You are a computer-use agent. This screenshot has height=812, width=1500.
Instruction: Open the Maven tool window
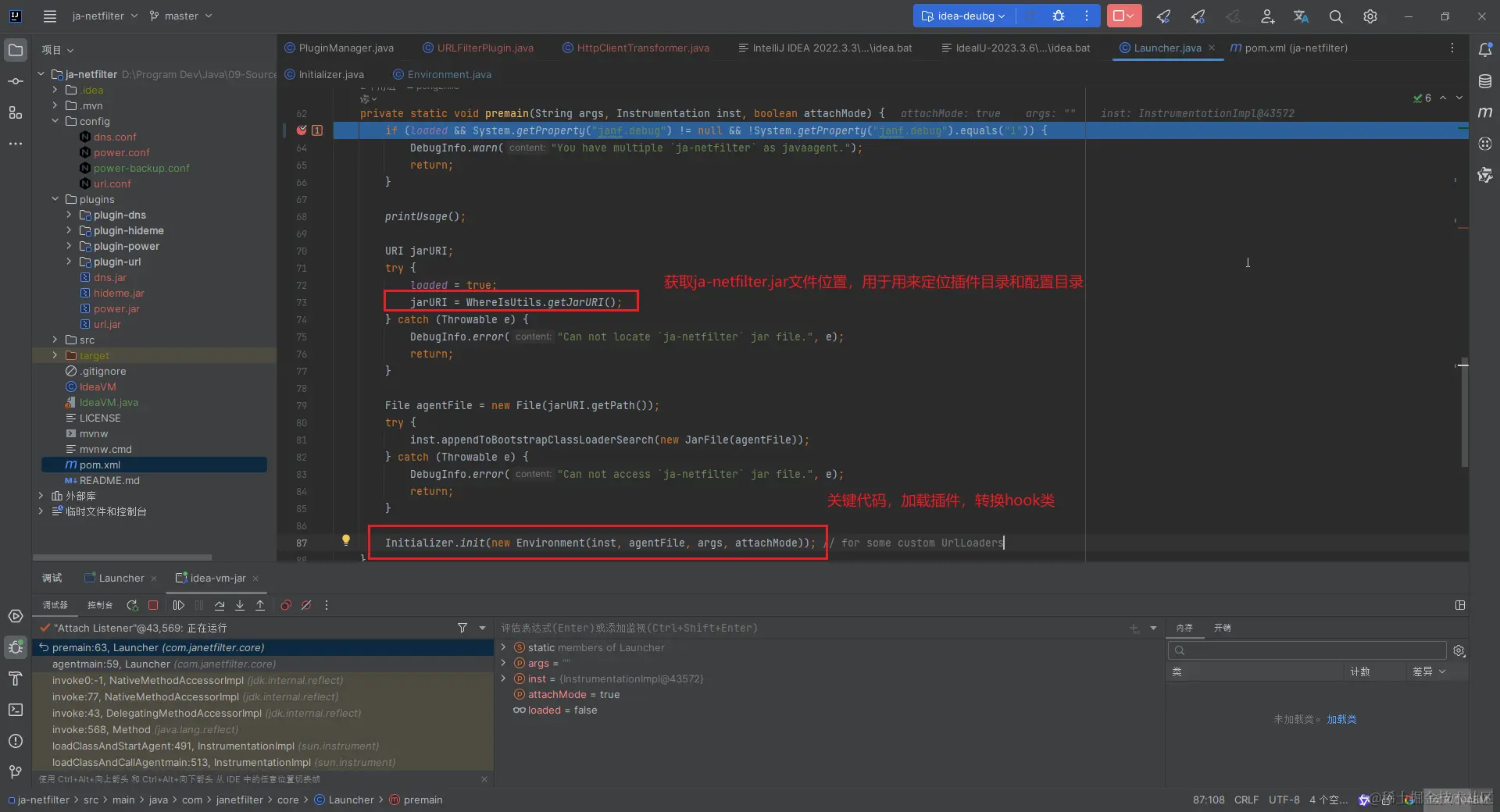[1485, 112]
